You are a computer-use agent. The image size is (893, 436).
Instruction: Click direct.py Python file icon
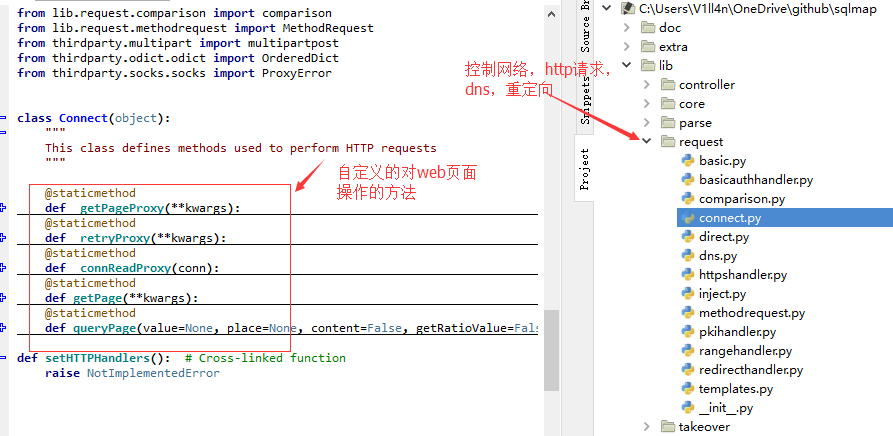(689, 237)
